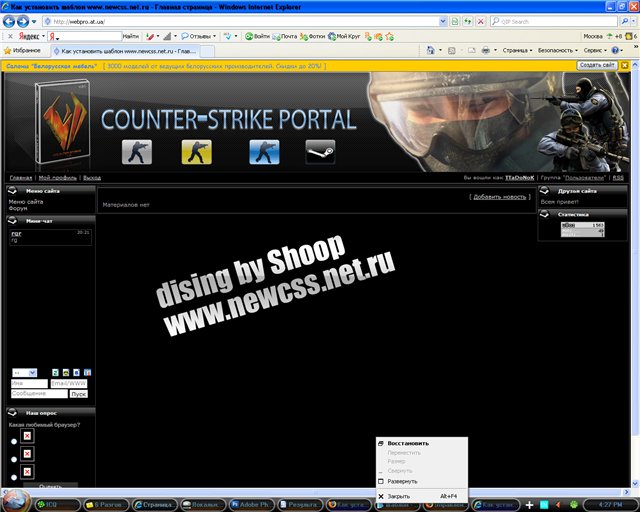Open the Отзывы toolbar dropdown
This screenshot has height=512, width=640.
(x=199, y=37)
